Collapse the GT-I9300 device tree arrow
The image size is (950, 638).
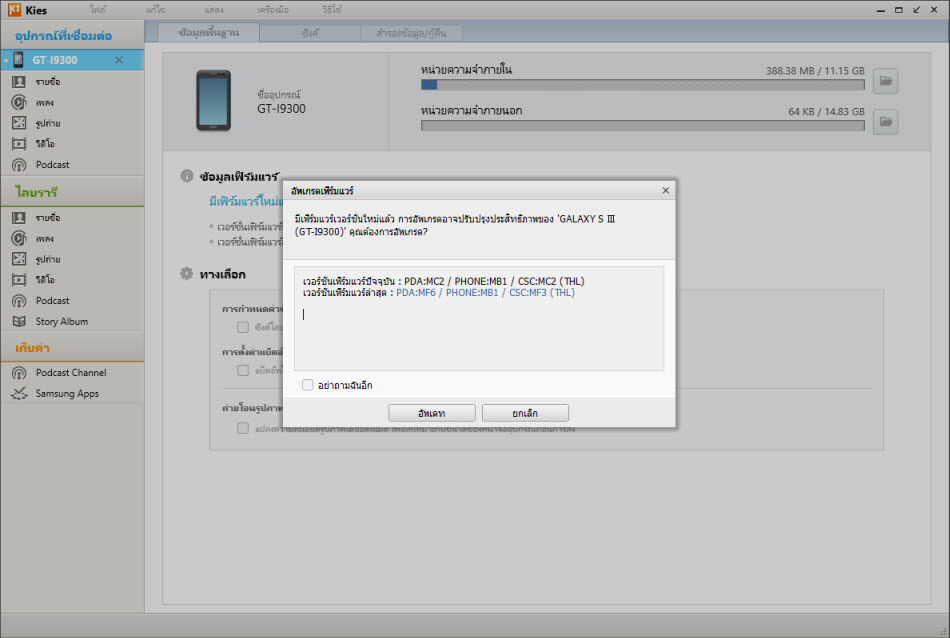click(x=5, y=60)
